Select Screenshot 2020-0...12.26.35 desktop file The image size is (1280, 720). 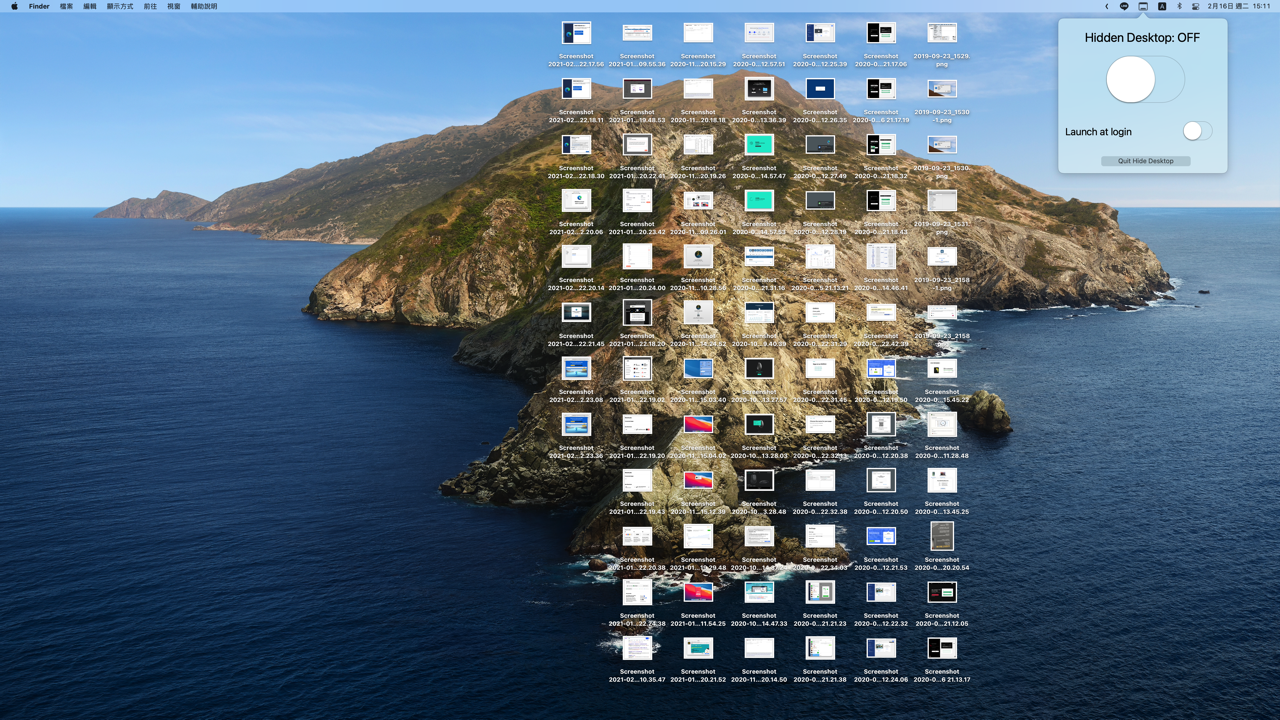[820, 101]
